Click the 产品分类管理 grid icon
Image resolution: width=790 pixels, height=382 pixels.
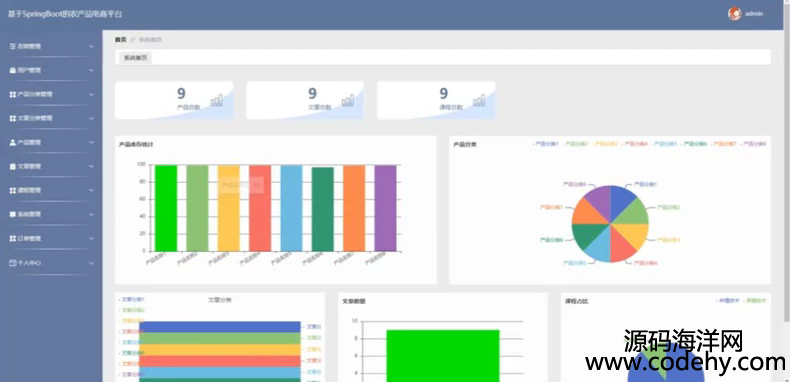click(13, 94)
